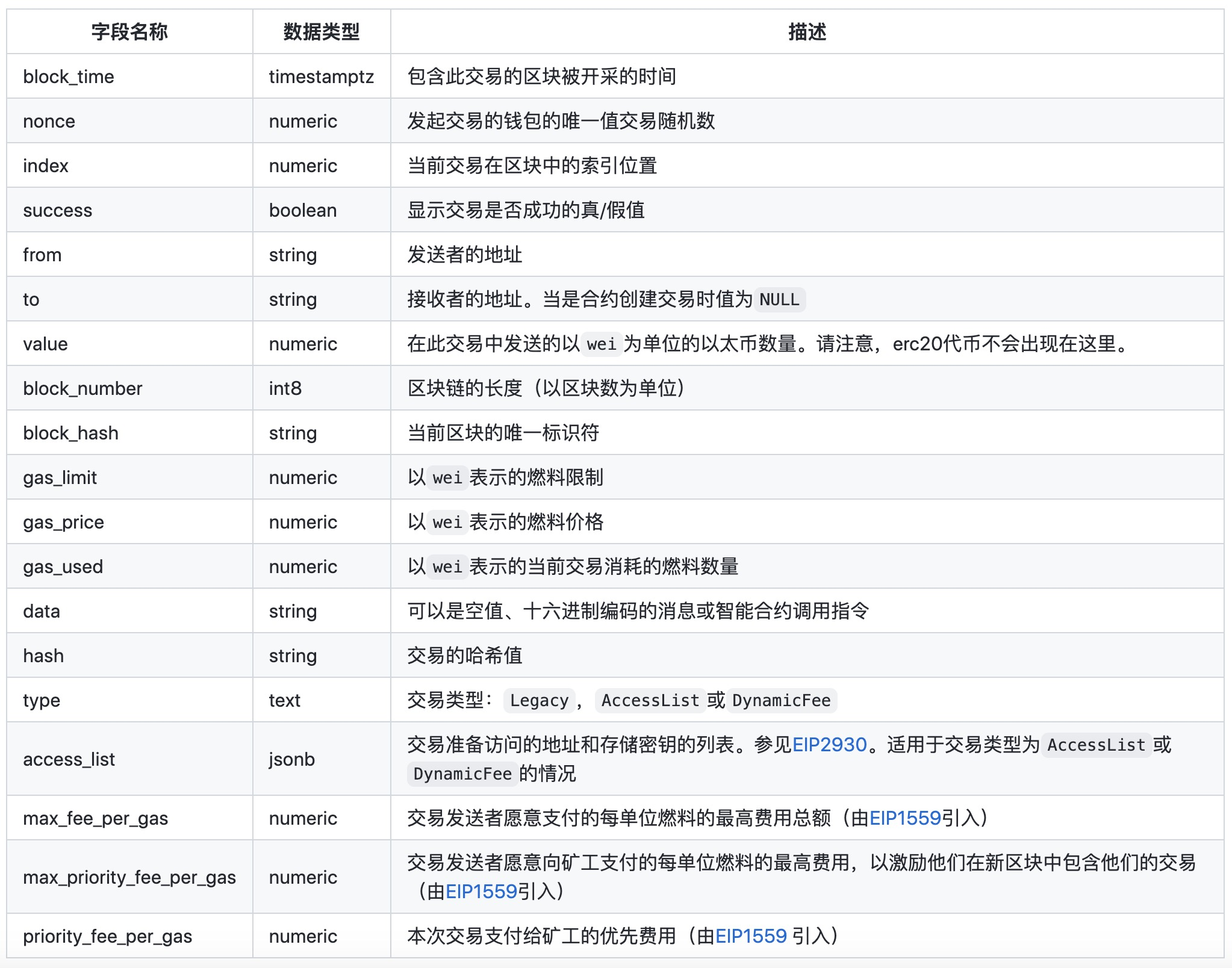This screenshot has height=968, width=1232.
Task: Click the wei code tag in value row
Action: pyautogui.click(x=602, y=344)
